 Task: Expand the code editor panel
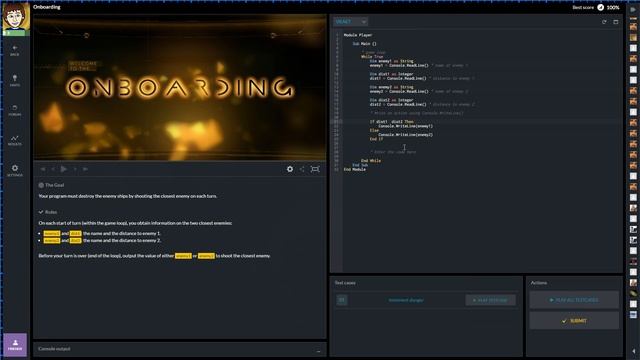point(616,22)
